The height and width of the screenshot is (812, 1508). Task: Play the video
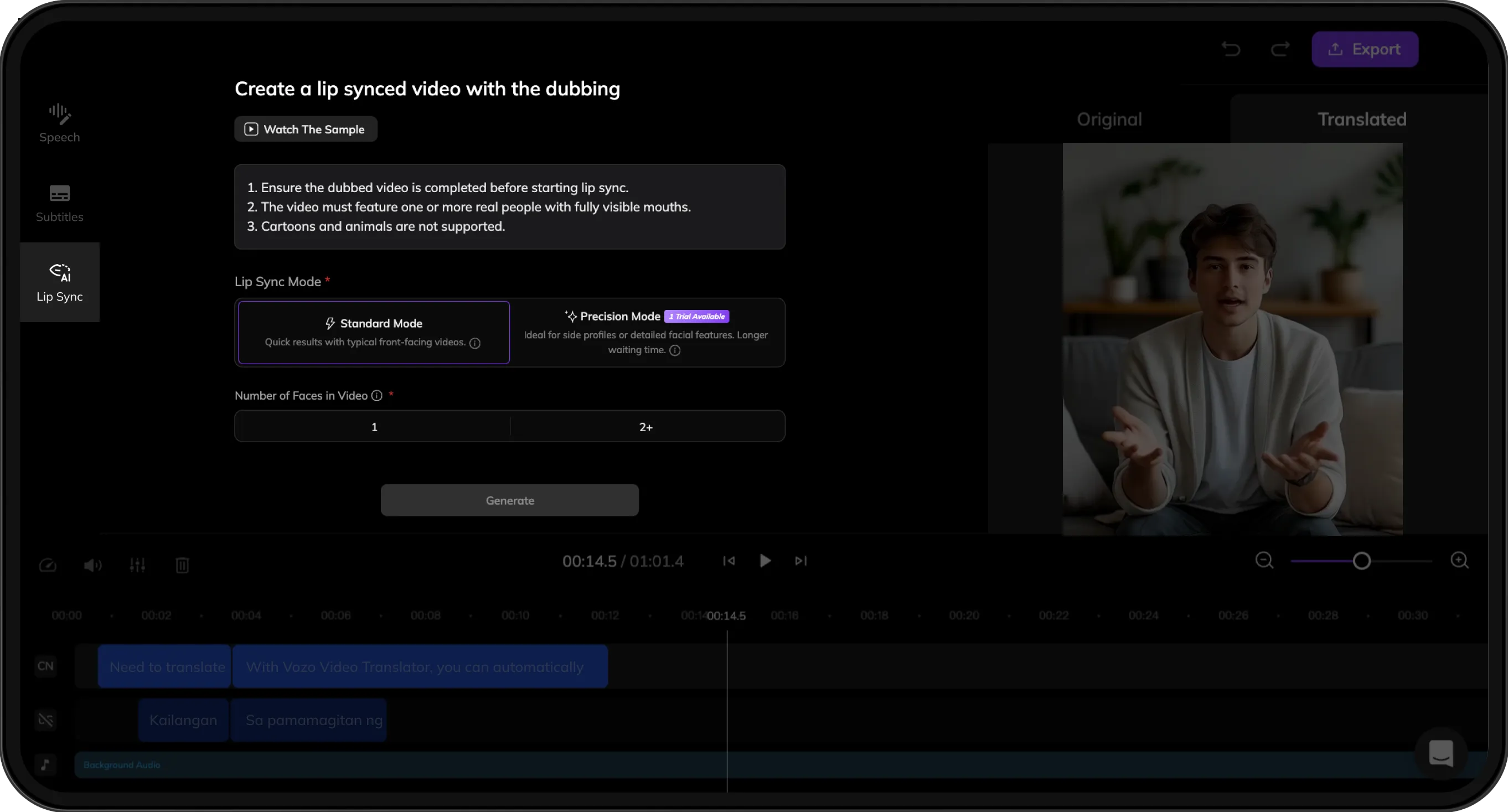(x=765, y=561)
